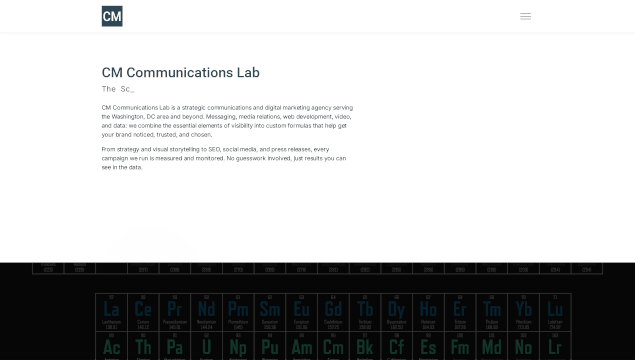Click the U Uranium element tile
Screen dimensions: 640x360
click(x=207, y=346)
